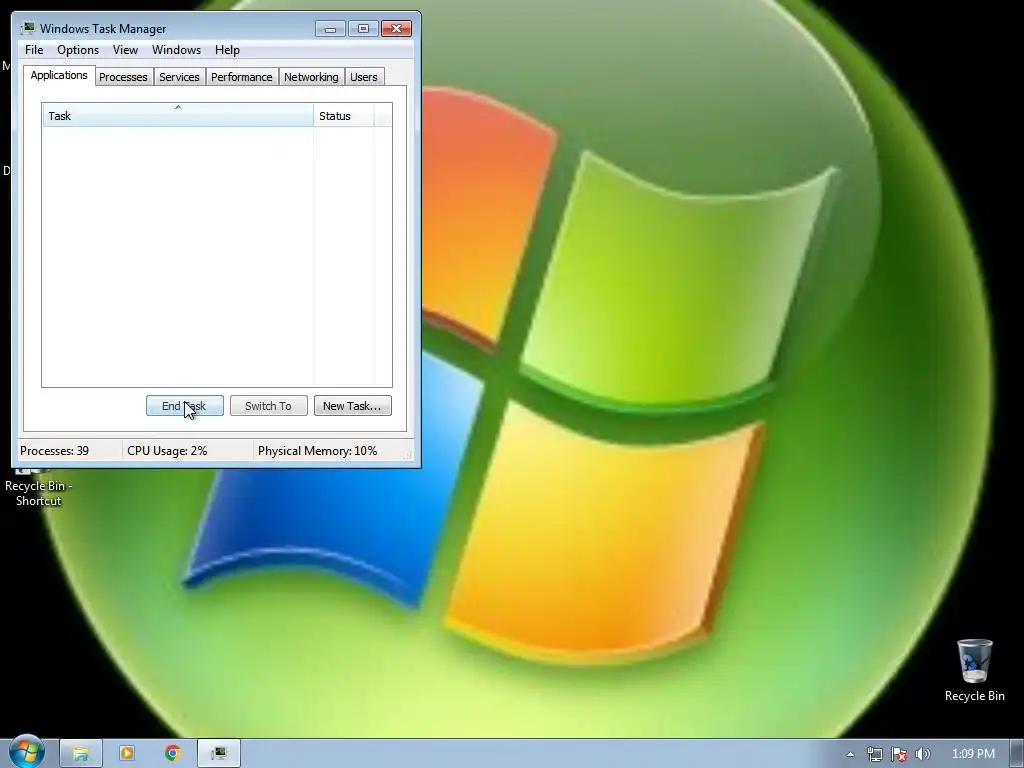Switch to the Processes tab
The image size is (1024, 768).
[123, 77]
